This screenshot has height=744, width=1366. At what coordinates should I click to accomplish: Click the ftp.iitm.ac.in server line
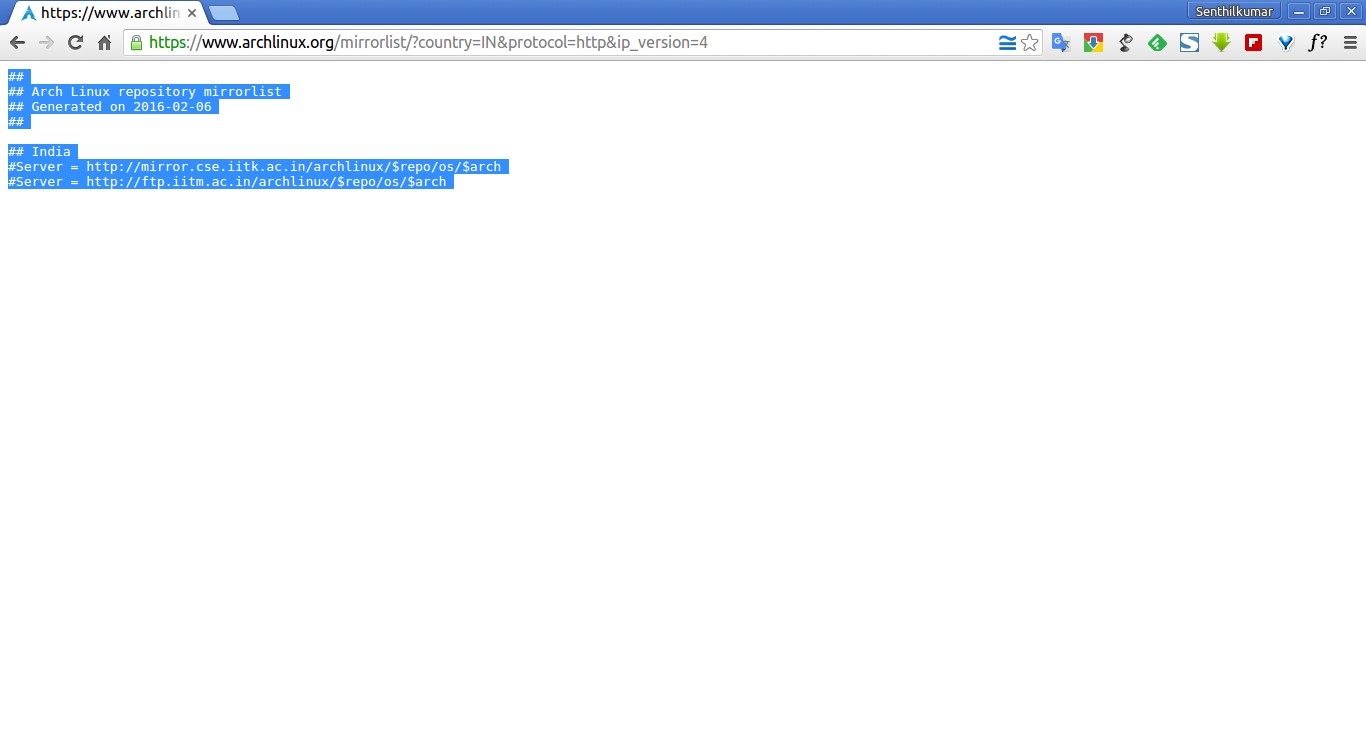click(x=231, y=182)
